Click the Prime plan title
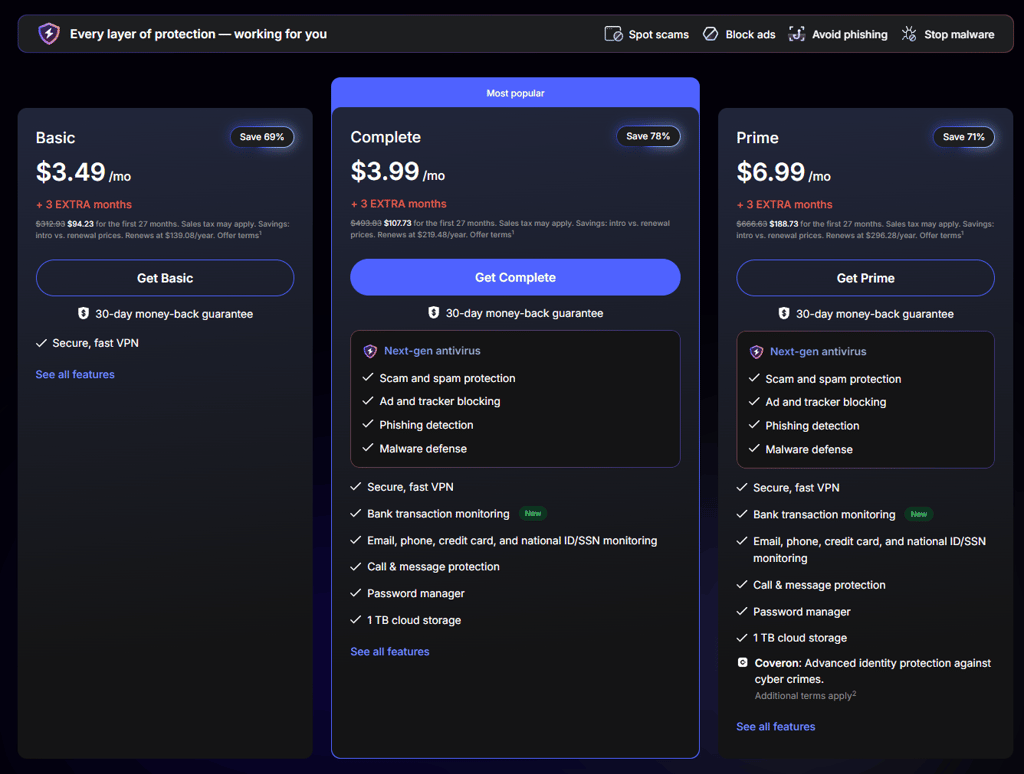1024x774 pixels. point(758,138)
